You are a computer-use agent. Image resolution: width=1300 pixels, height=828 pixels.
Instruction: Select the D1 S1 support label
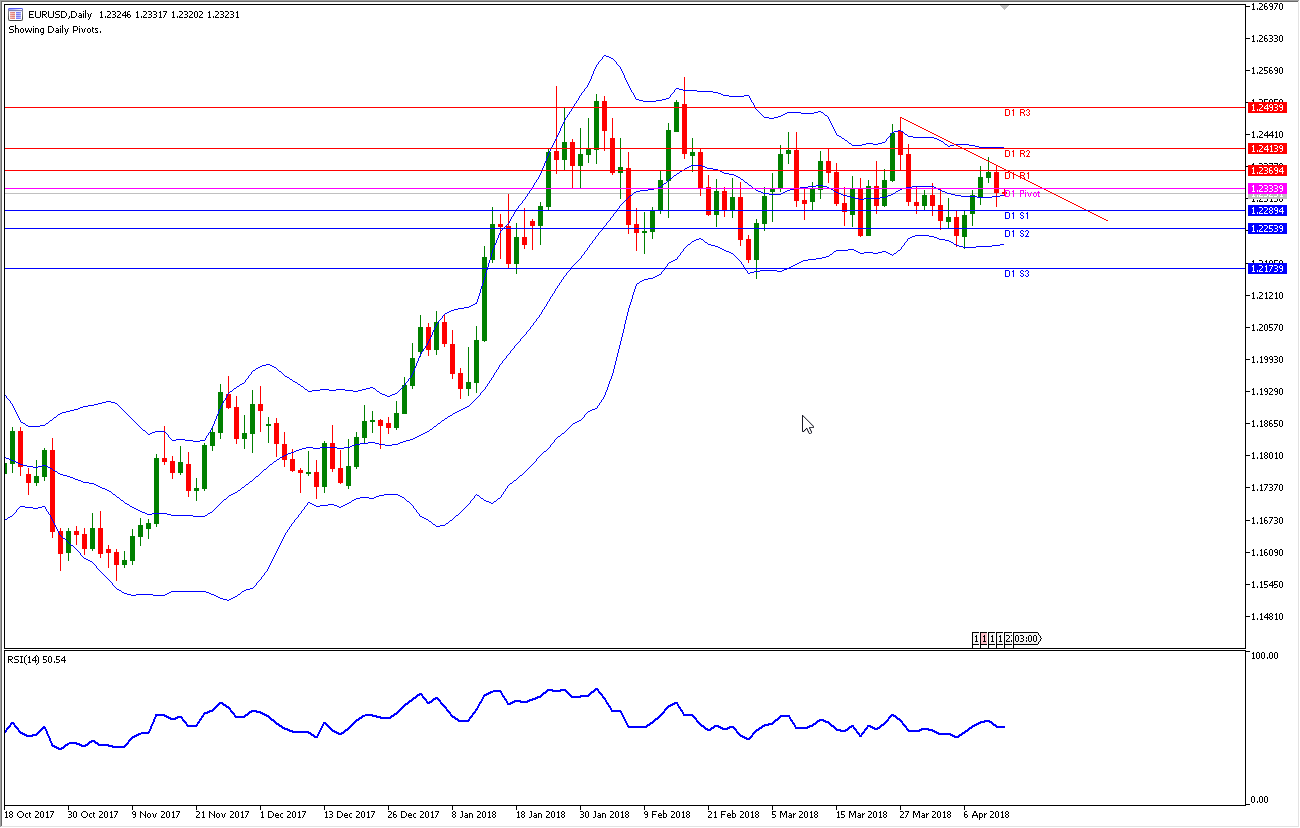[1017, 216]
